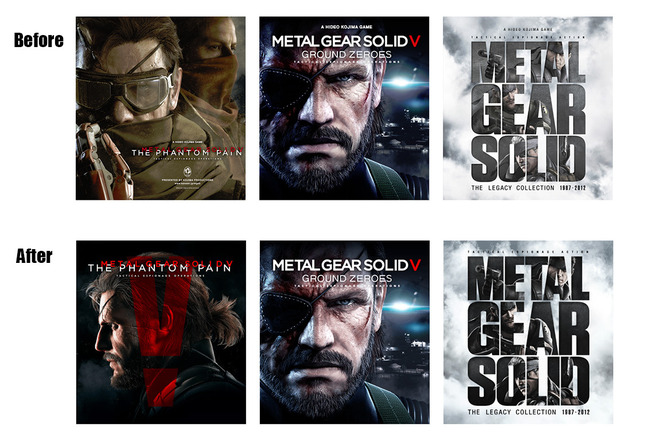Viewport: 650px width, 442px height.
Task: Click the After Ground Zeroes cover thumbnail
Action: [344, 332]
